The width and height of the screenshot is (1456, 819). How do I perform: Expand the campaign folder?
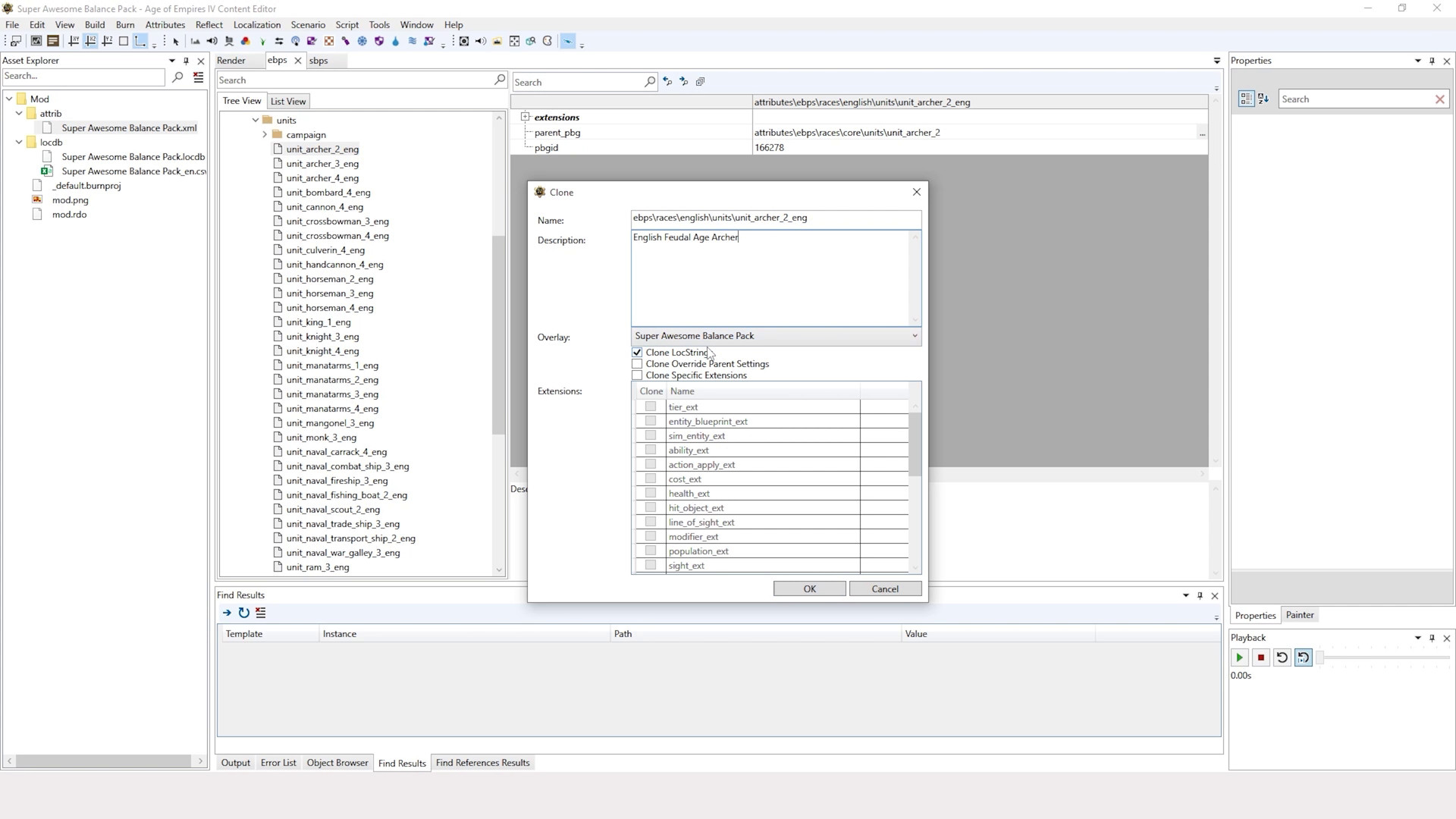(265, 134)
